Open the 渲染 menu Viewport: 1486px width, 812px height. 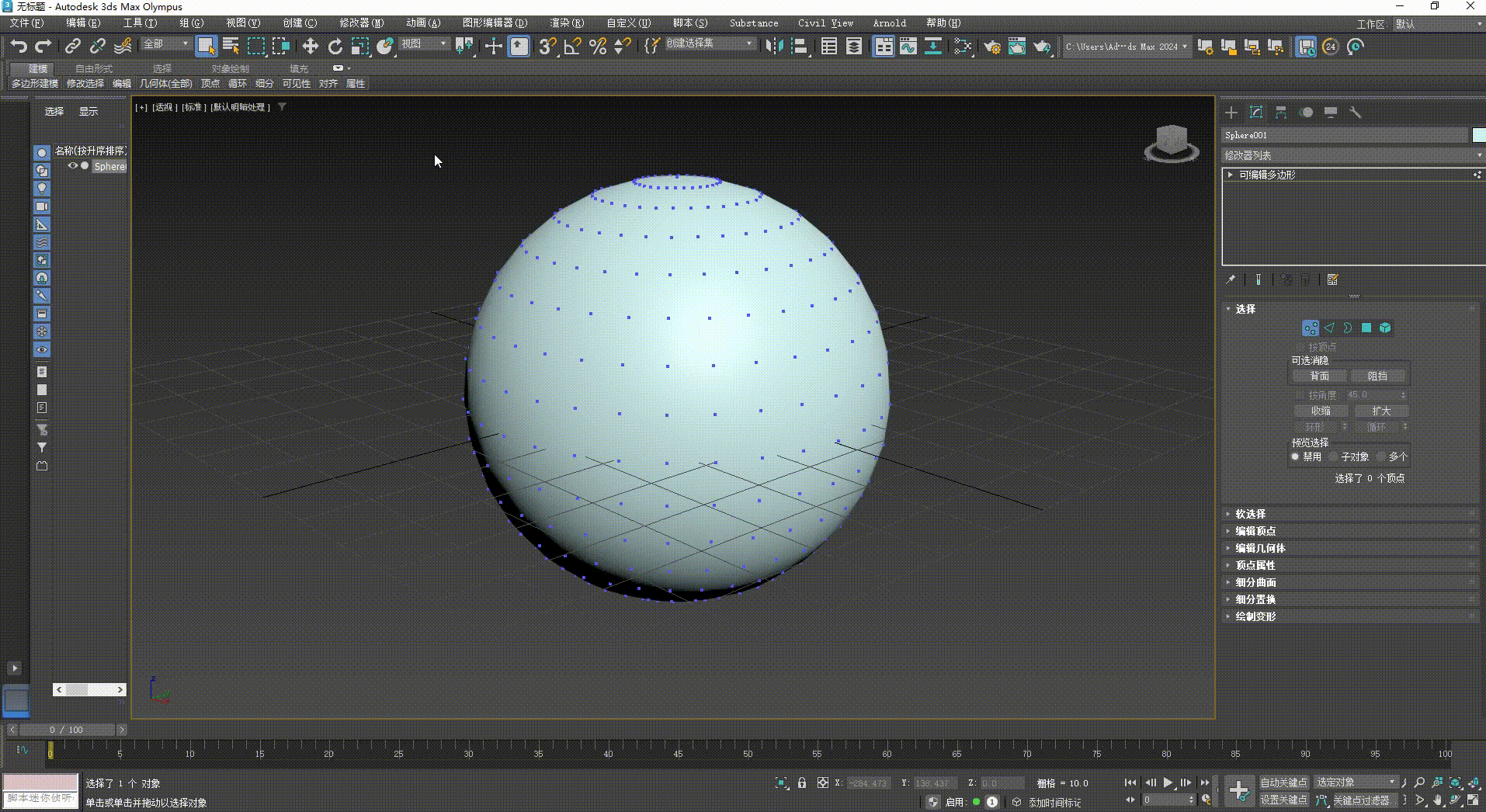point(566,23)
